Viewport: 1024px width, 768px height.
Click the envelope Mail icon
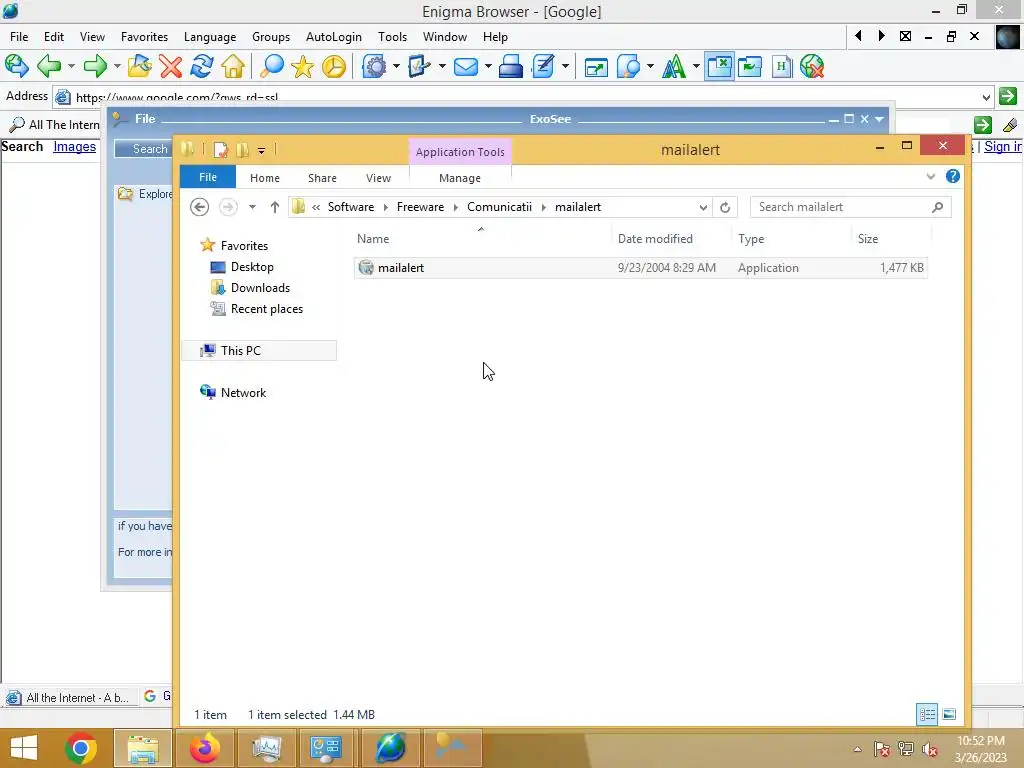pos(466,66)
